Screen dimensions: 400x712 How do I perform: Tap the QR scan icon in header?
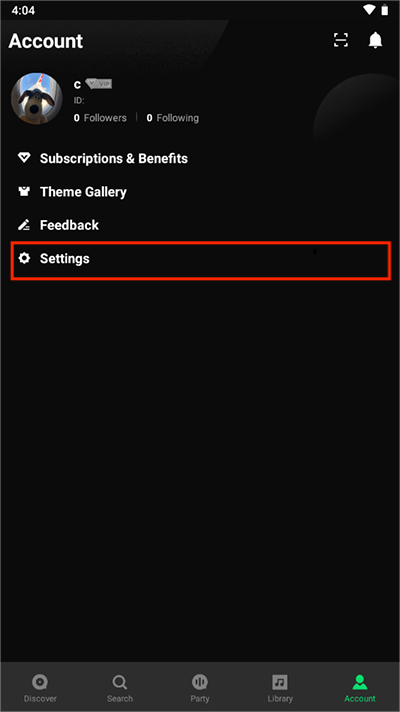pos(341,40)
